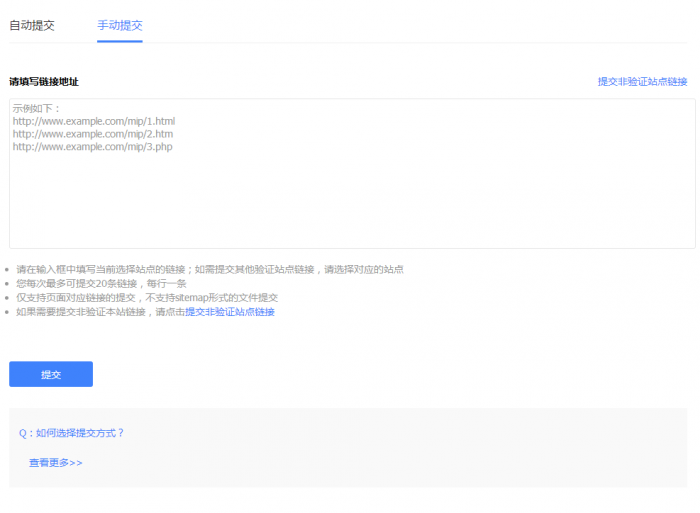The image size is (700, 513).
Task: Click the example URL ending in 2.htm
Action: click(92, 134)
